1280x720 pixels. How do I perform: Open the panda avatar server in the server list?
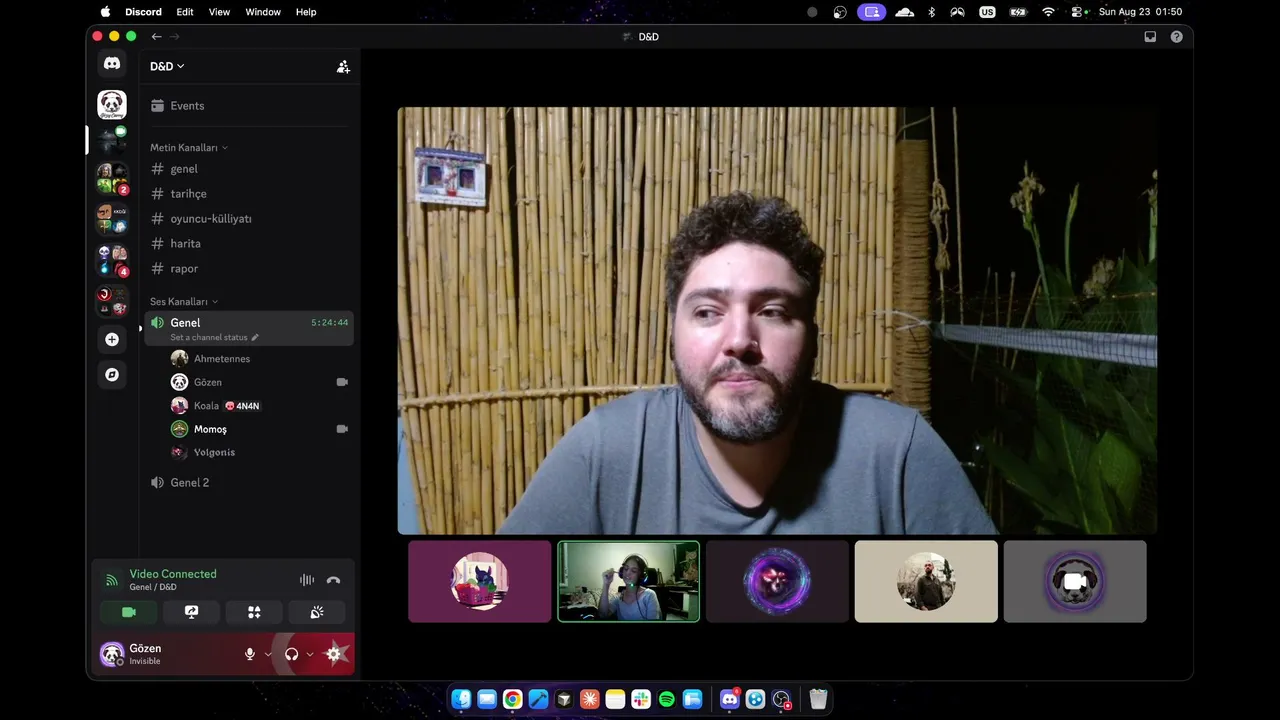(x=112, y=104)
